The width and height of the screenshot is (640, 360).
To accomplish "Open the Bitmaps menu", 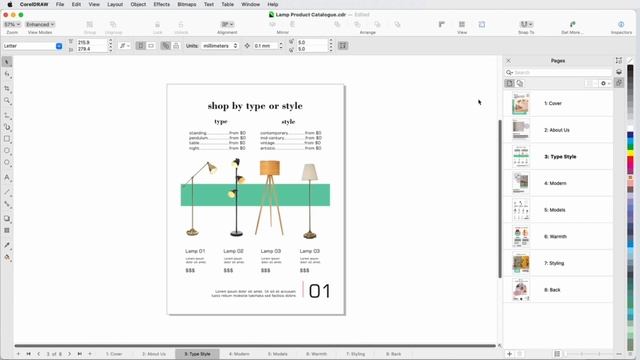I will click(187, 4).
